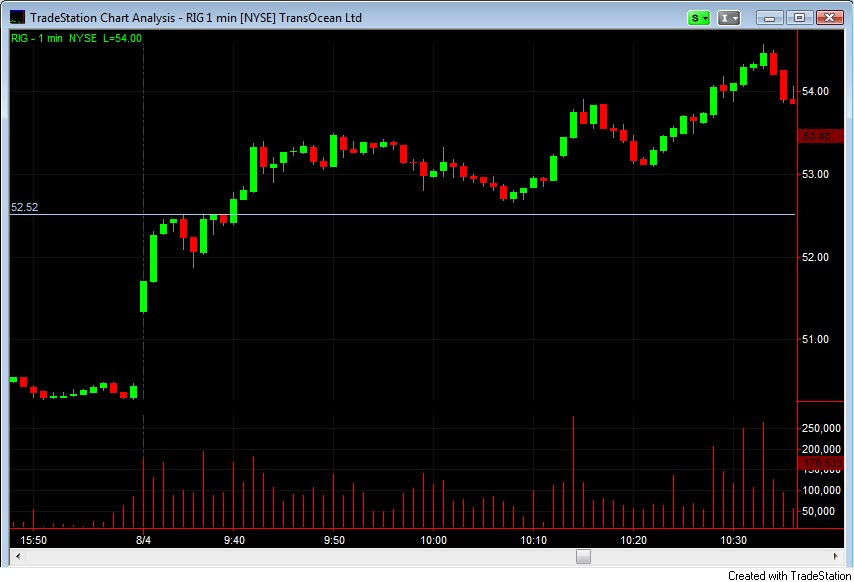Viewport: 854px width, 582px height.
Task: Select the highest candlestick near 54.40
Action: (765, 60)
